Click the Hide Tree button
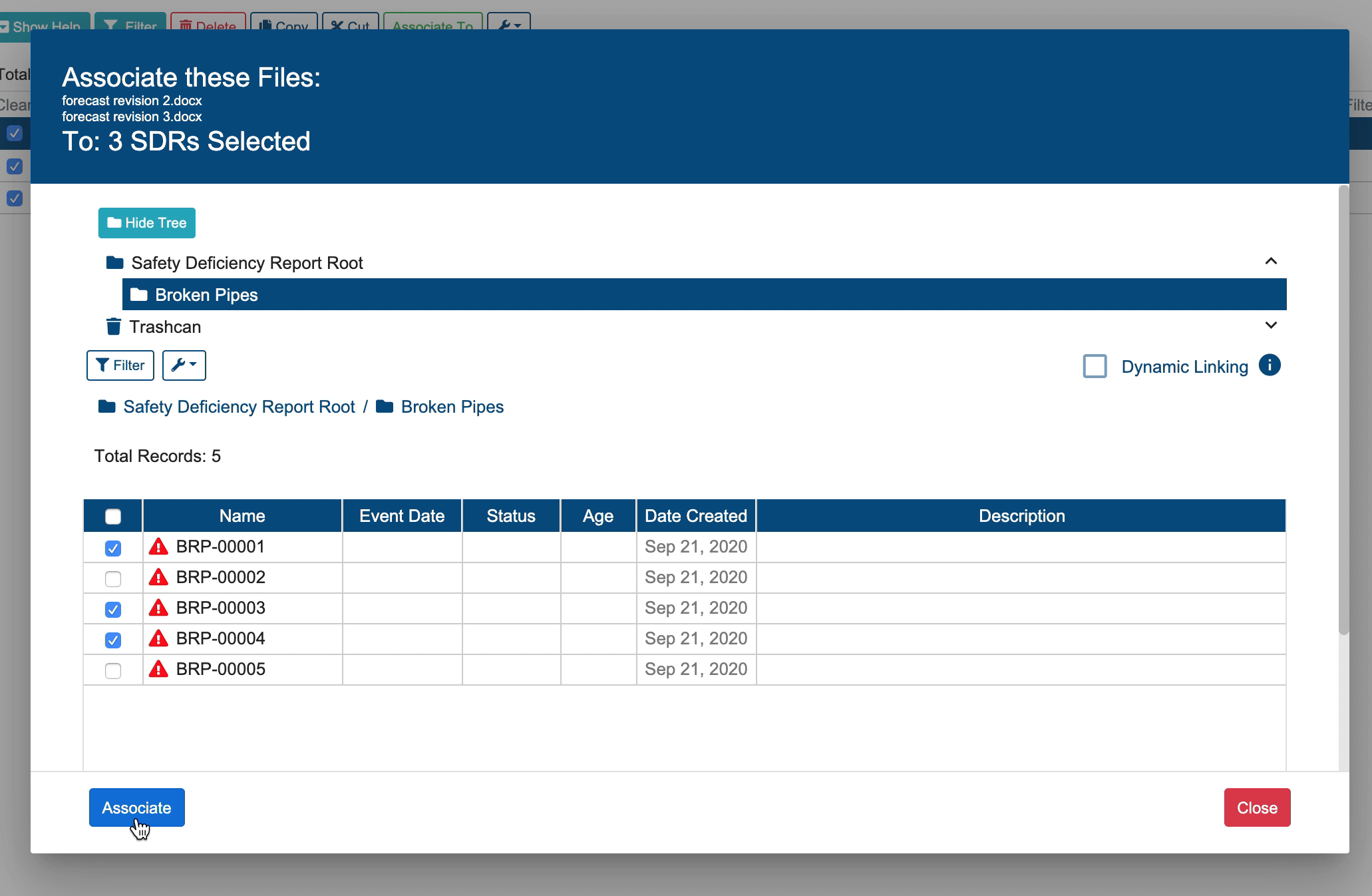 [147, 223]
